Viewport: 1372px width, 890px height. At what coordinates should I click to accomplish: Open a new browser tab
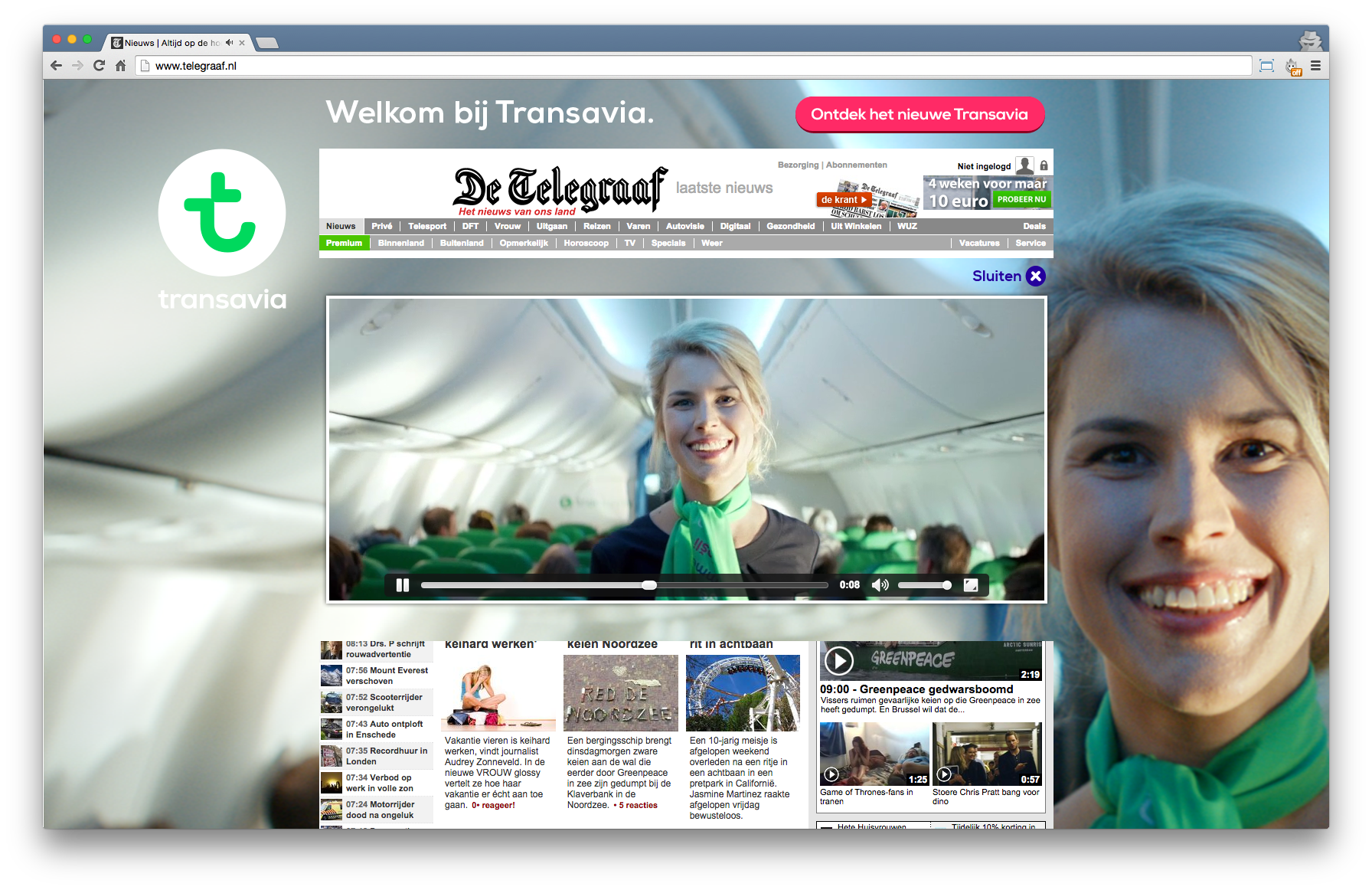[x=266, y=43]
